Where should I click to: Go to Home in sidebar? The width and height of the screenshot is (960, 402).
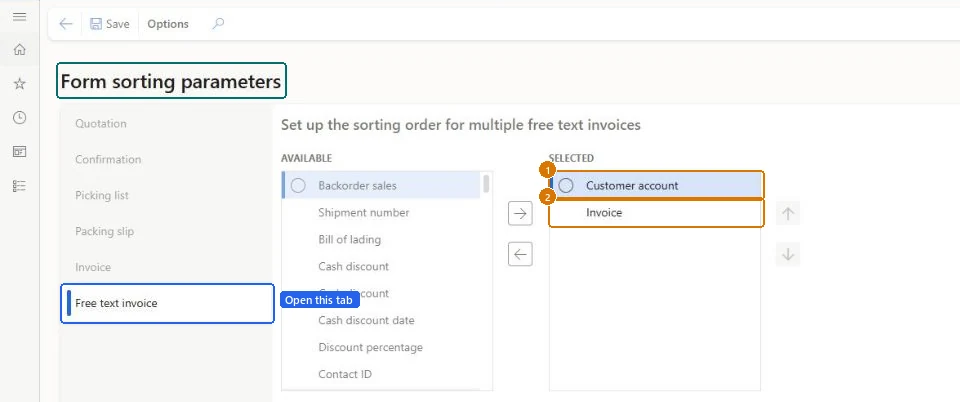(x=20, y=50)
